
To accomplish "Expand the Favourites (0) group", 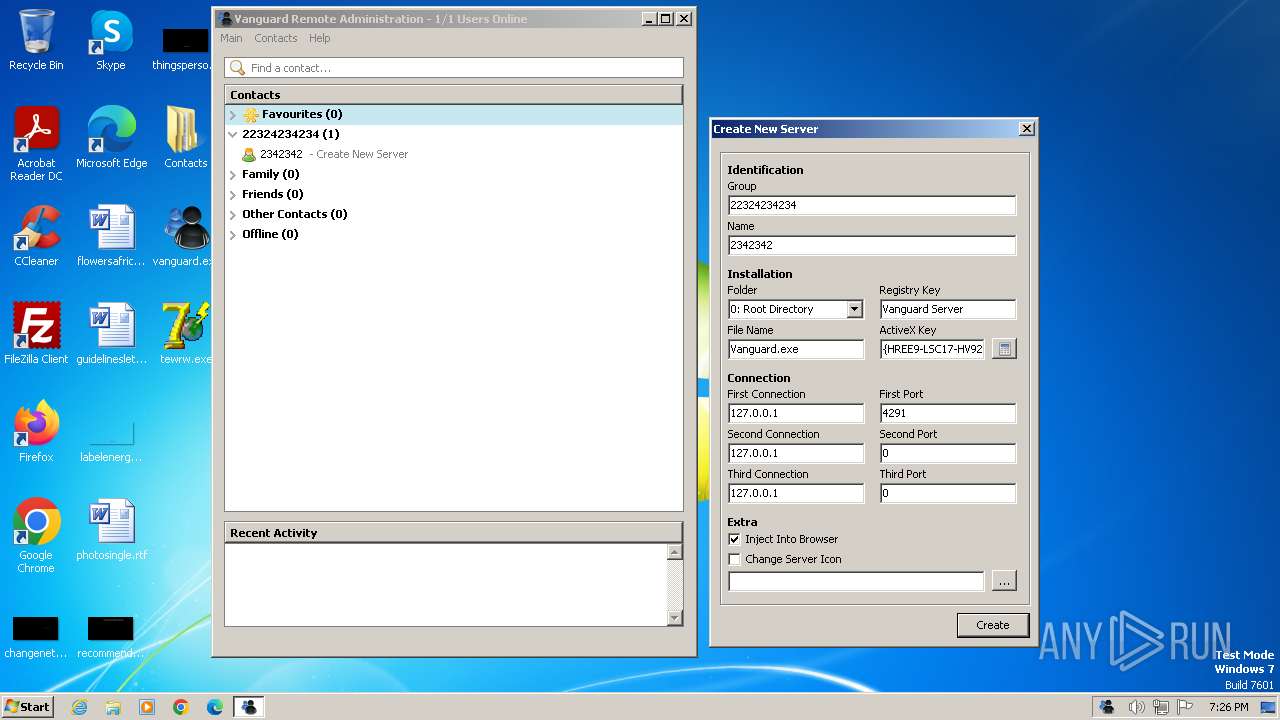I will (233, 115).
